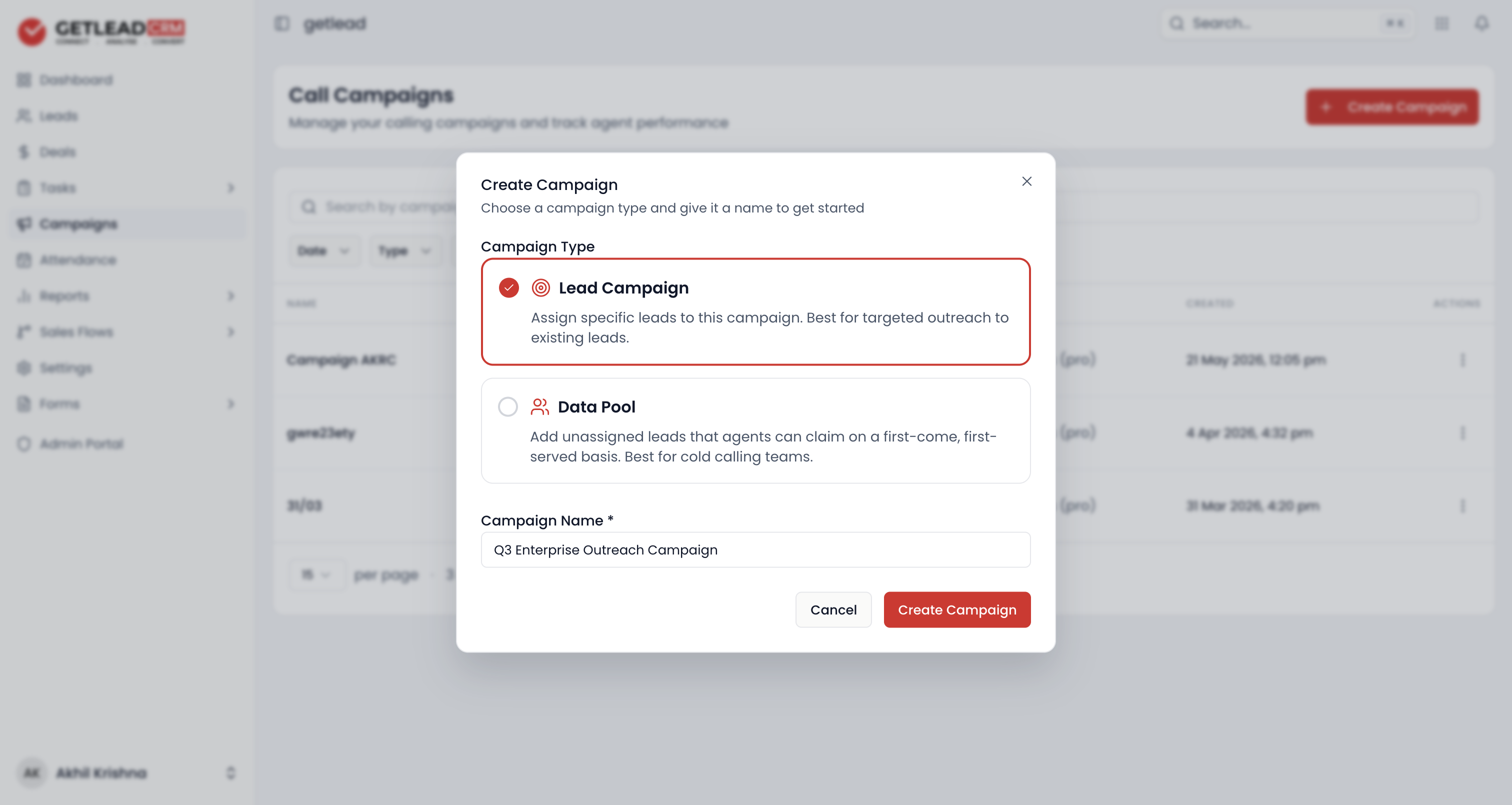The width and height of the screenshot is (1512, 805).
Task: Expand the Reports sidebar submenu
Action: point(230,296)
